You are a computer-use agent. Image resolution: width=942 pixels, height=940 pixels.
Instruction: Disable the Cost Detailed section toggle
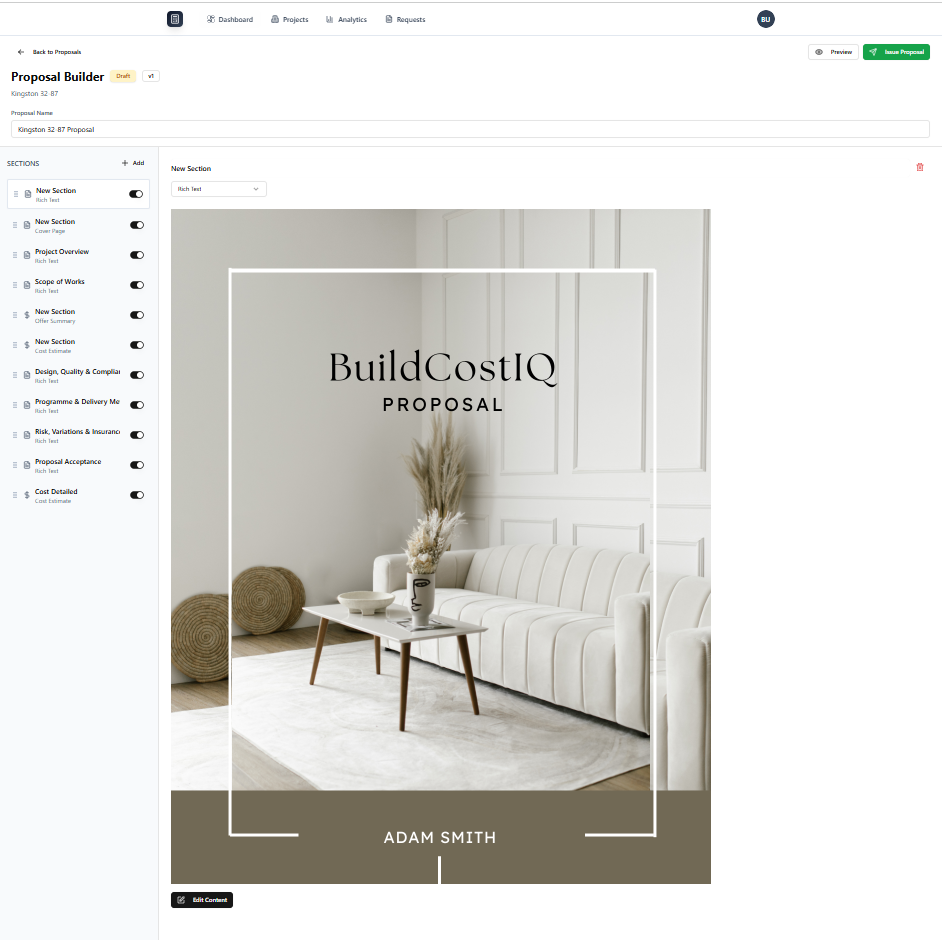tap(137, 496)
